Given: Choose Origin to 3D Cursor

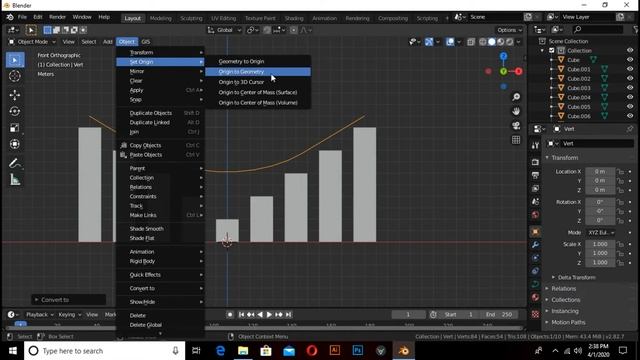Looking at the screenshot, I should 258,82.
